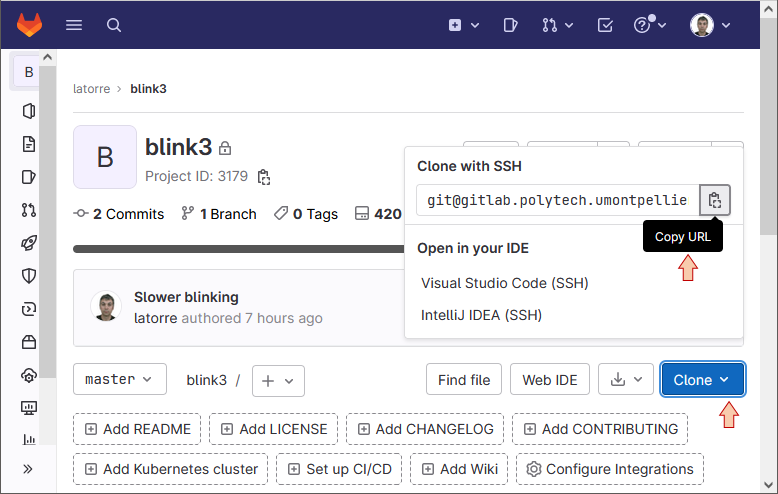Viewport: 778px width, 494px height.
Task: Click the page scrollbar down arrow
Action: tap(769, 485)
